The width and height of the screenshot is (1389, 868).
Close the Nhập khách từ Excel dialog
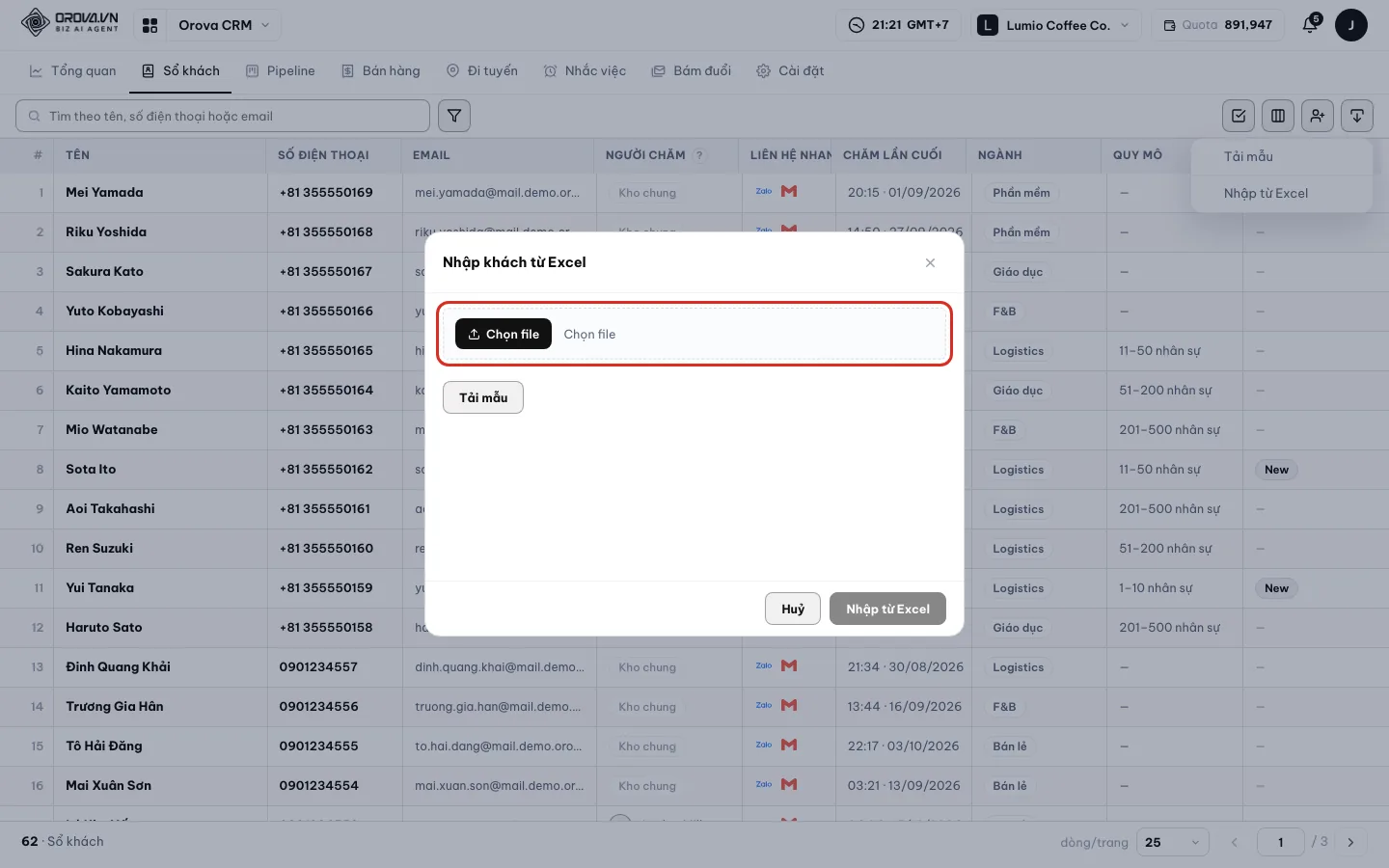point(930,262)
